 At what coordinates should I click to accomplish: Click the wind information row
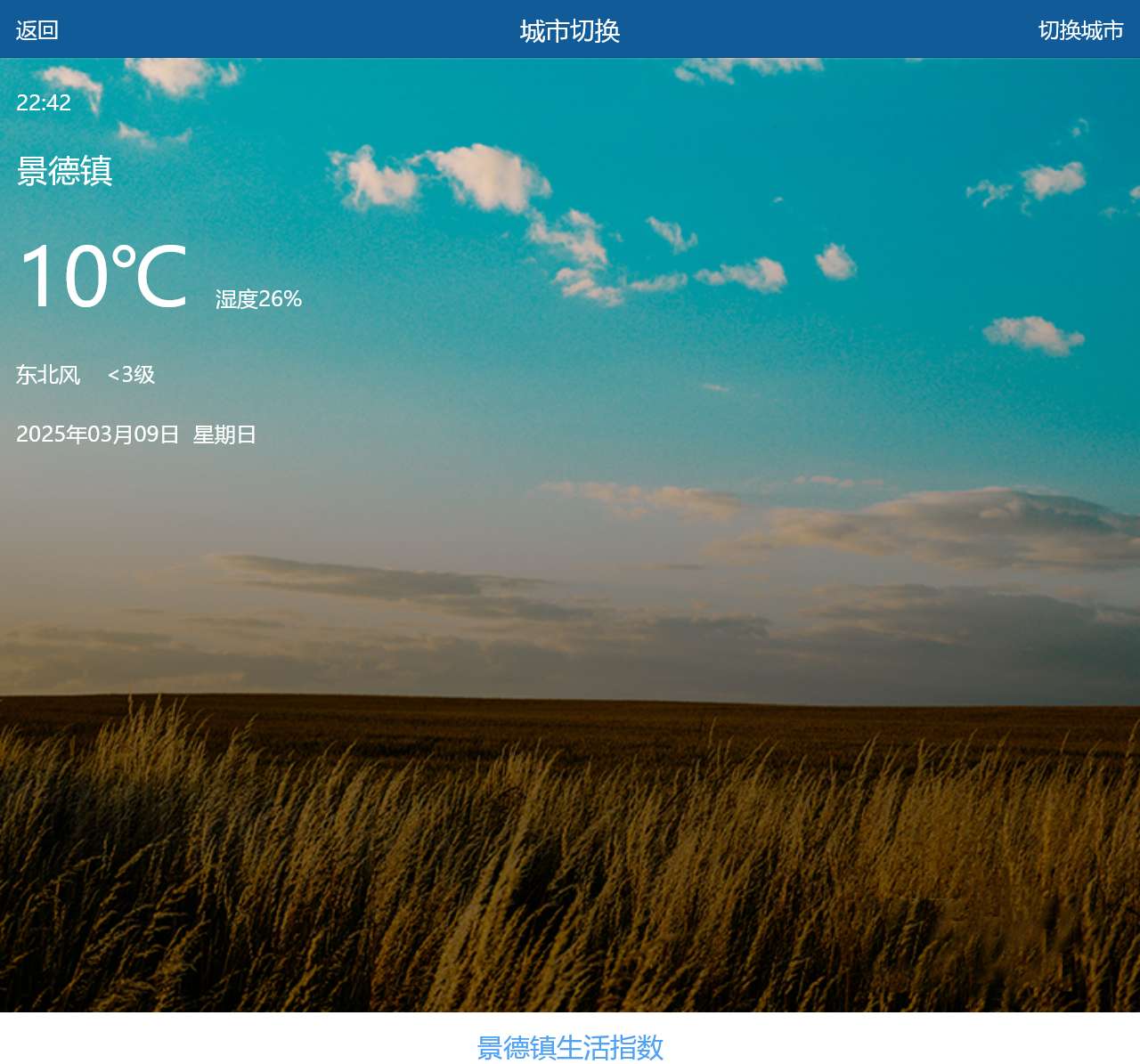pos(85,375)
